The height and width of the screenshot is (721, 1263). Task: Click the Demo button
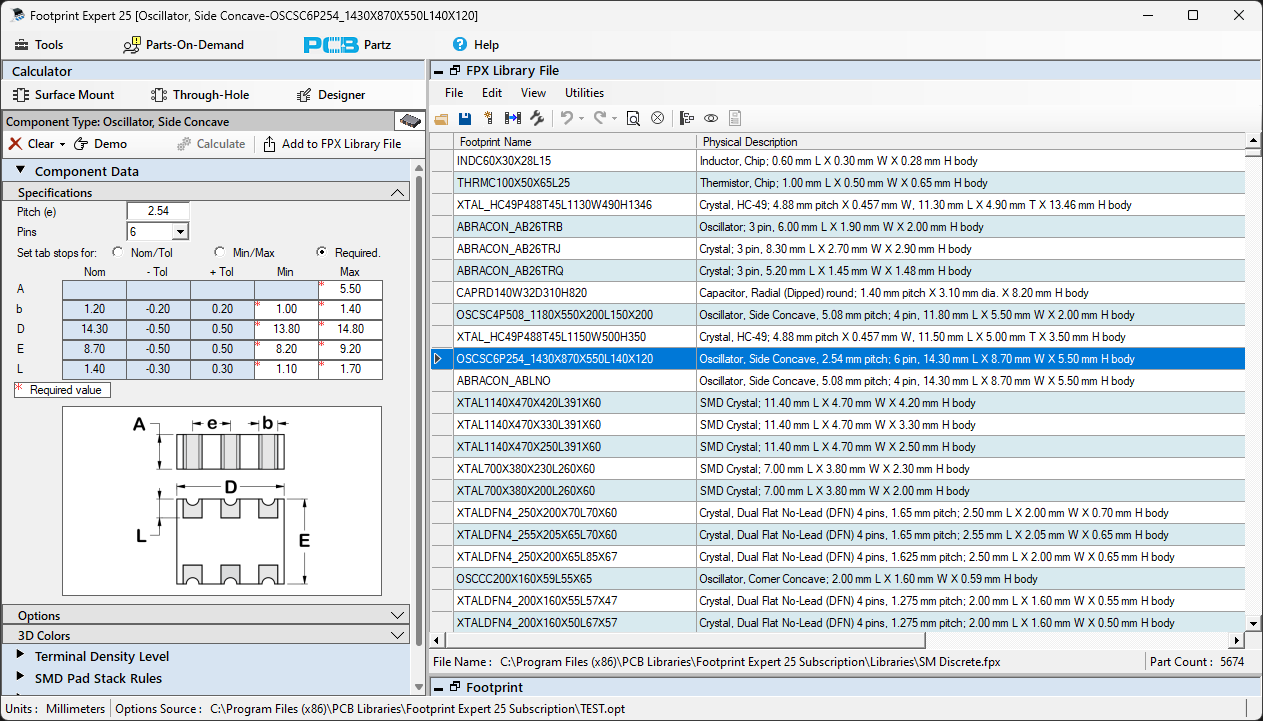101,144
